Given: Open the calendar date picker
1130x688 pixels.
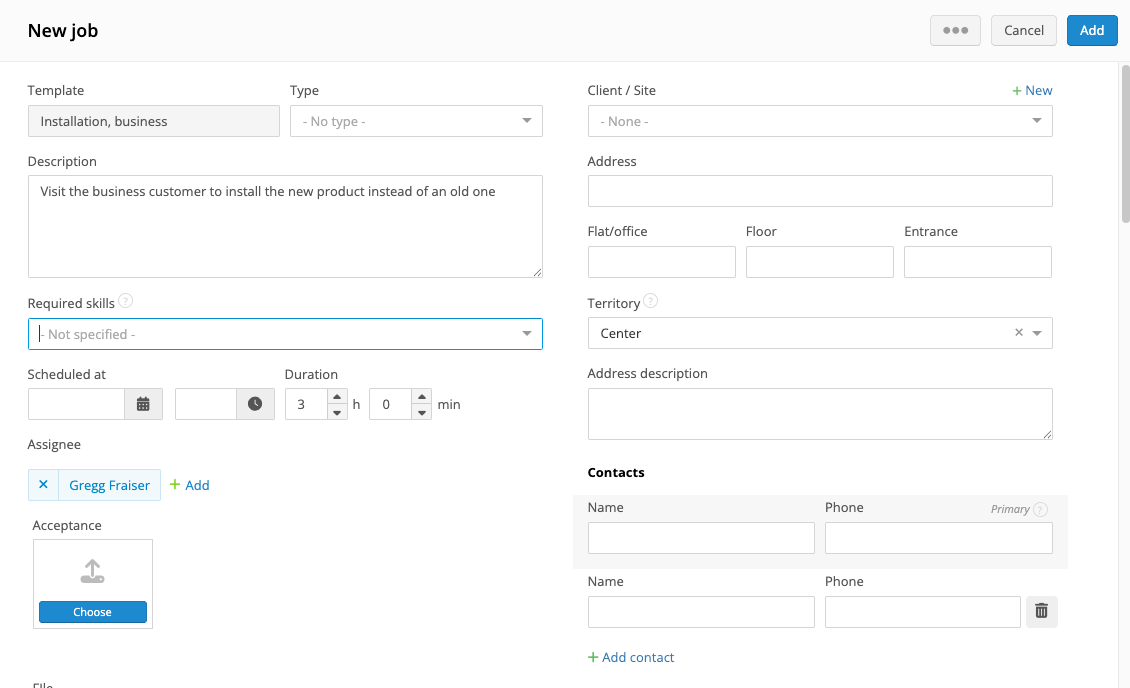Looking at the screenshot, I should 143,405.
